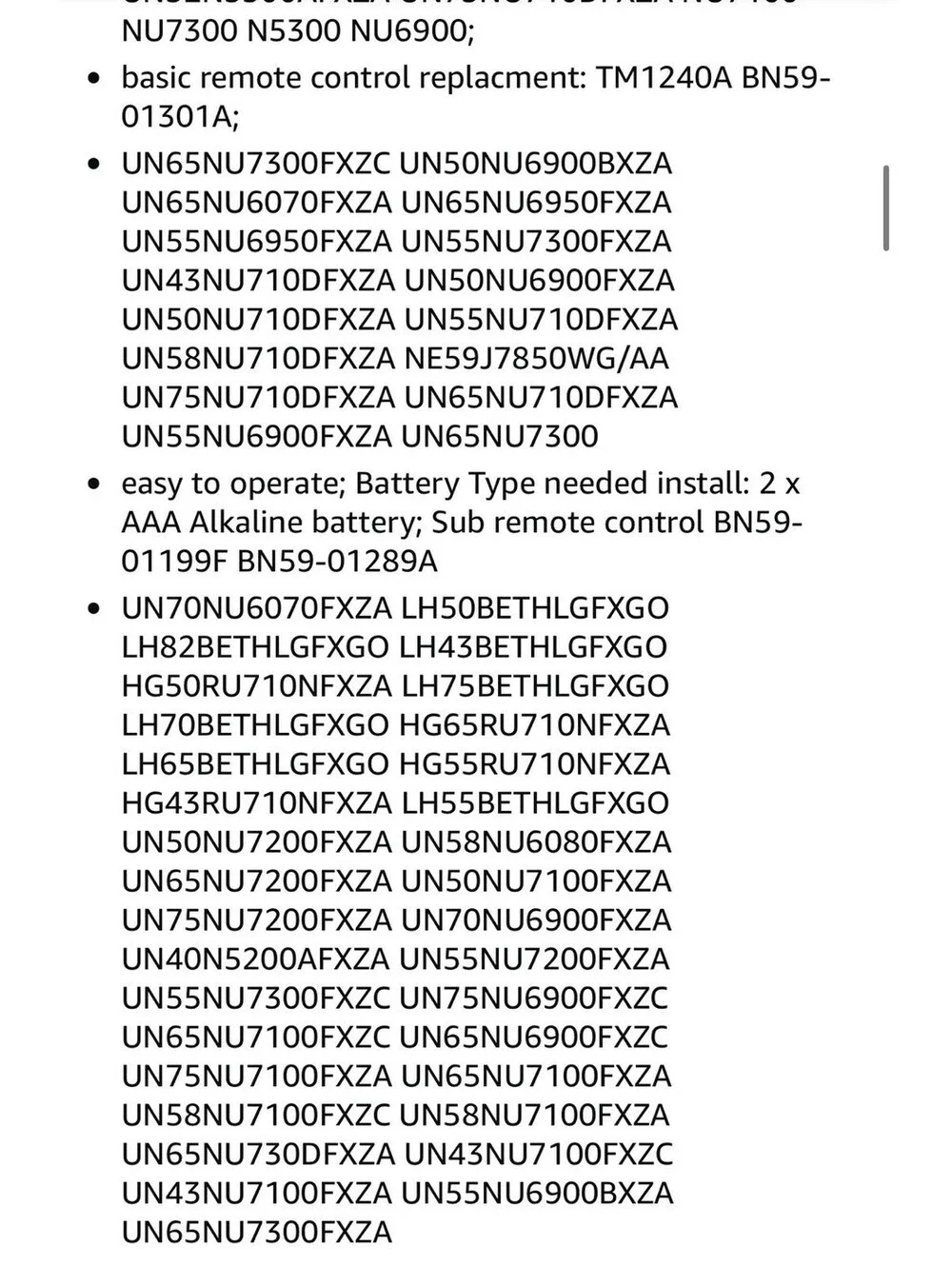This screenshot has width=952, height=1266.
Task: Click the model number LH82BETHLGFXGO
Action: 256,647
